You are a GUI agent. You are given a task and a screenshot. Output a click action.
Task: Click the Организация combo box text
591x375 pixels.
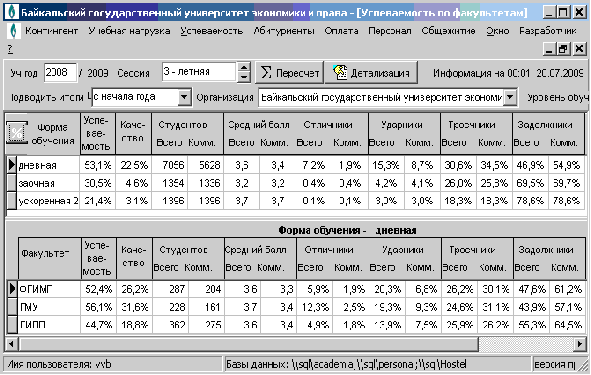[x=381, y=97]
